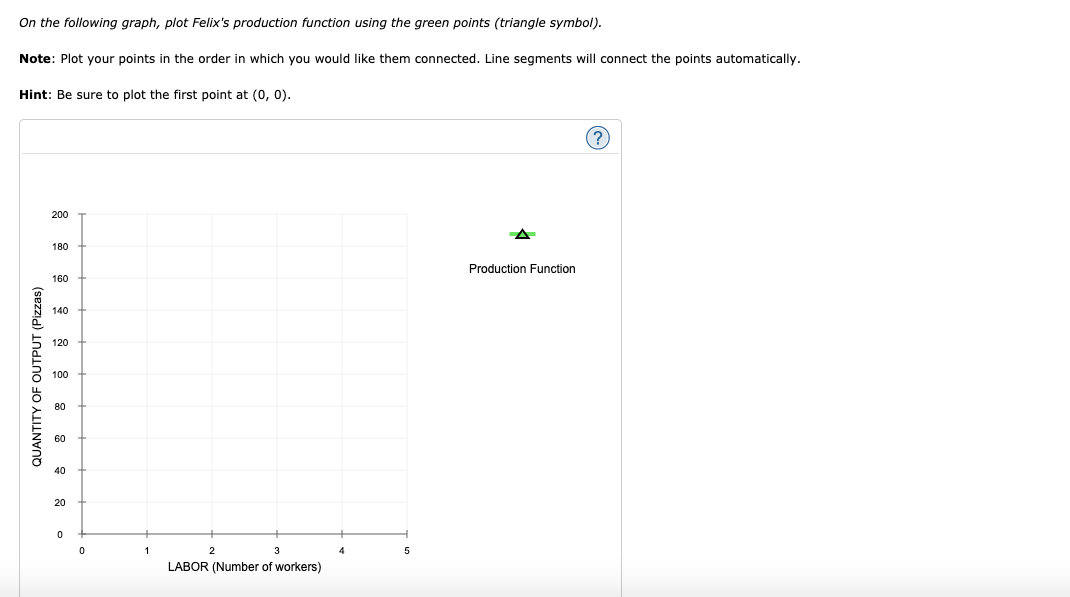The image size is (1070, 597).
Task: Click the bold Note text
Action: [x=33, y=58]
